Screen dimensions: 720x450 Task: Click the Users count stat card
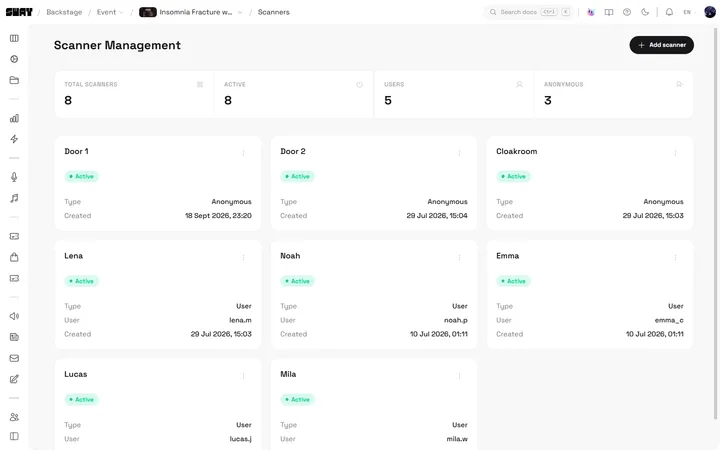[454, 94]
